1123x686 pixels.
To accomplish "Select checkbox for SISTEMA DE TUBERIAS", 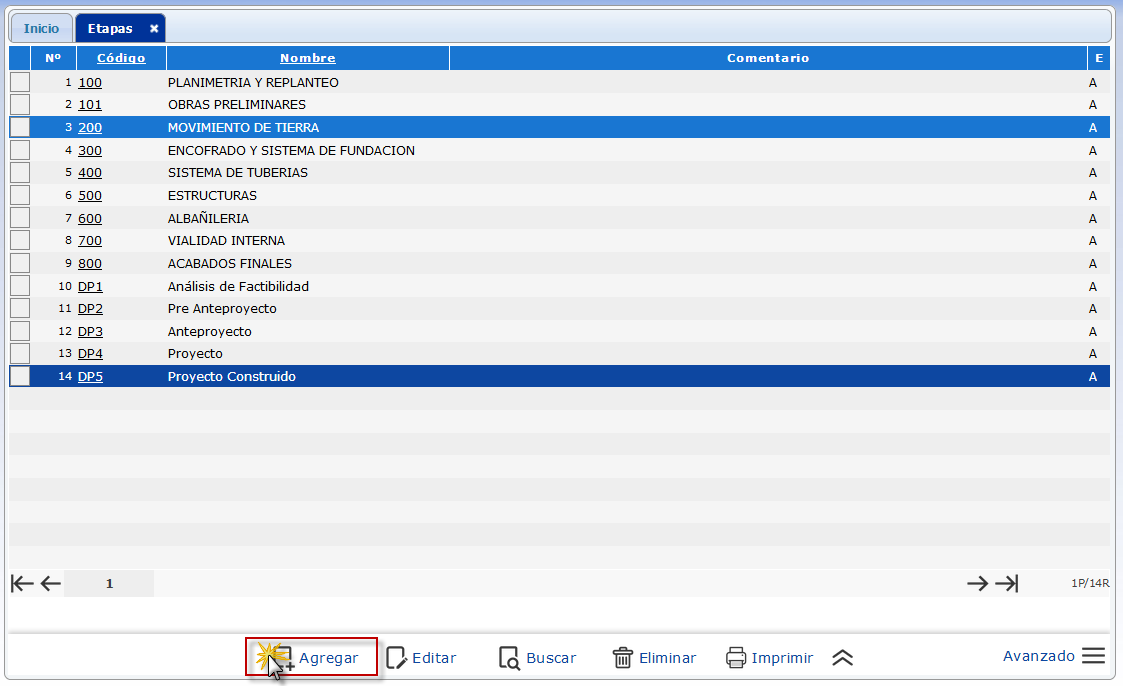I will tap(20, 173).
